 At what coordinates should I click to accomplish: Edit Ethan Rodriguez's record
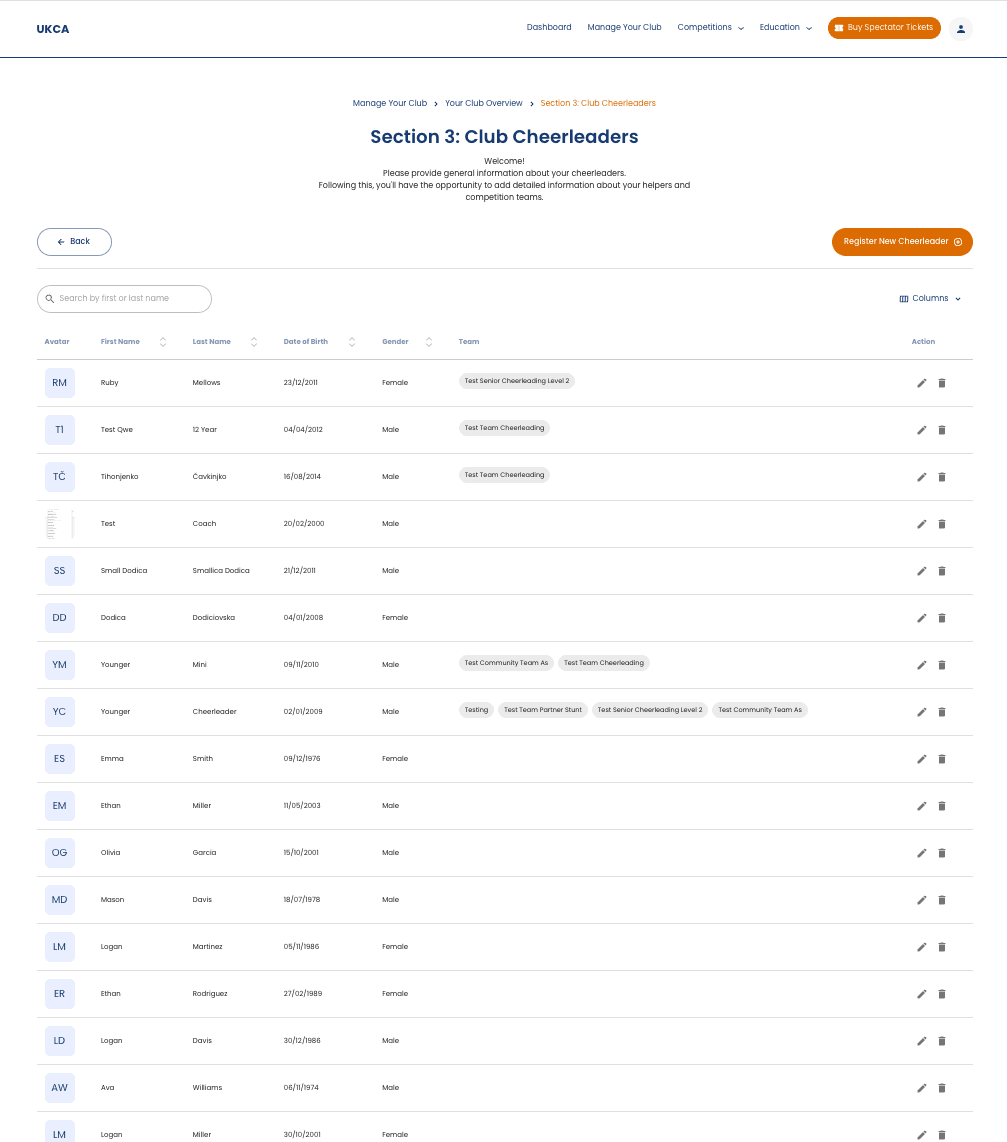(x=921, y=994)
